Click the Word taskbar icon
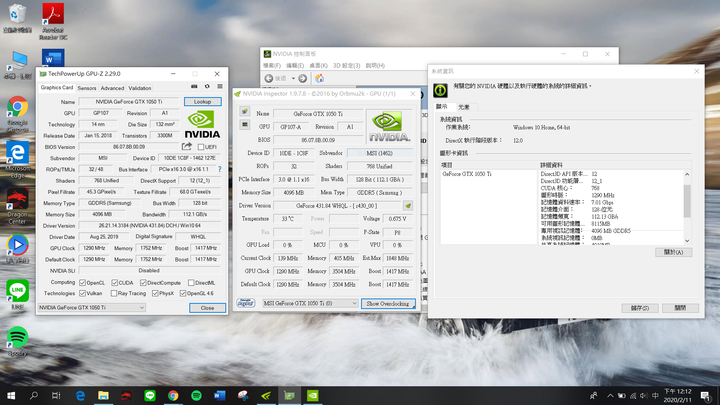The height and width of the screenshot is (405, 720). coord(219,395)
